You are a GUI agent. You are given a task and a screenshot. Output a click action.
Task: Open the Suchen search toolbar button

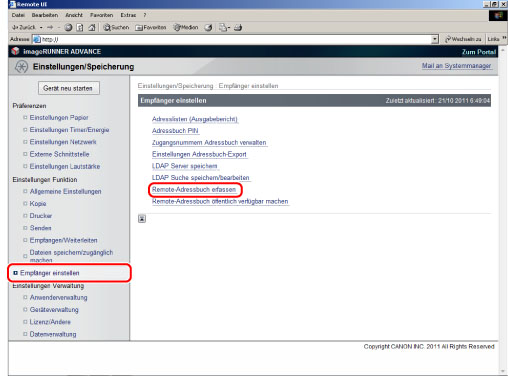tap(116, 28)
